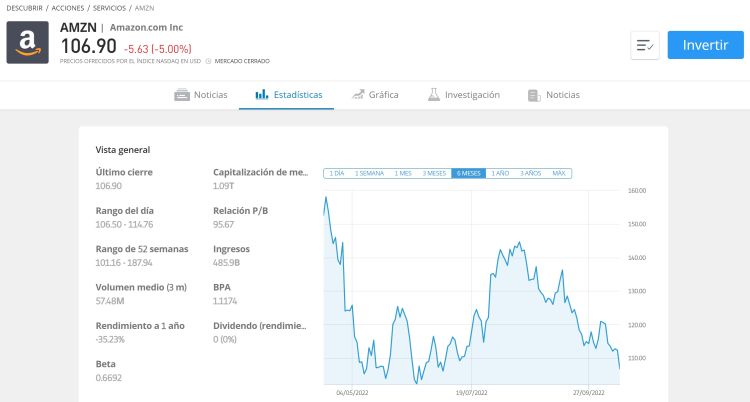Click the 160.00 axis label
This screenshot has width=750, height=402.
click(637, 190)
